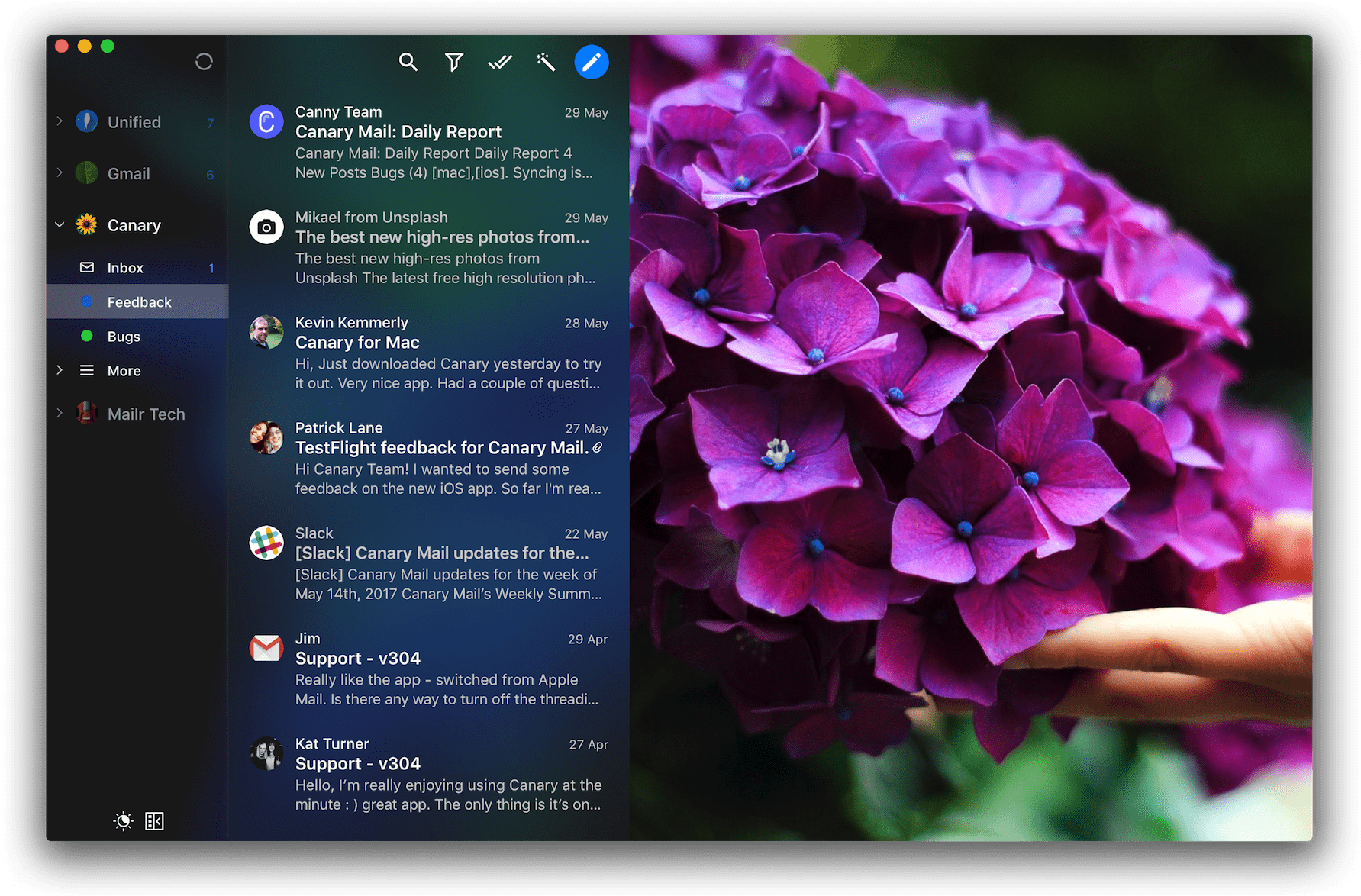Select the green Bugs label
The image size is (1361, 896).
(x=124, y=337)
